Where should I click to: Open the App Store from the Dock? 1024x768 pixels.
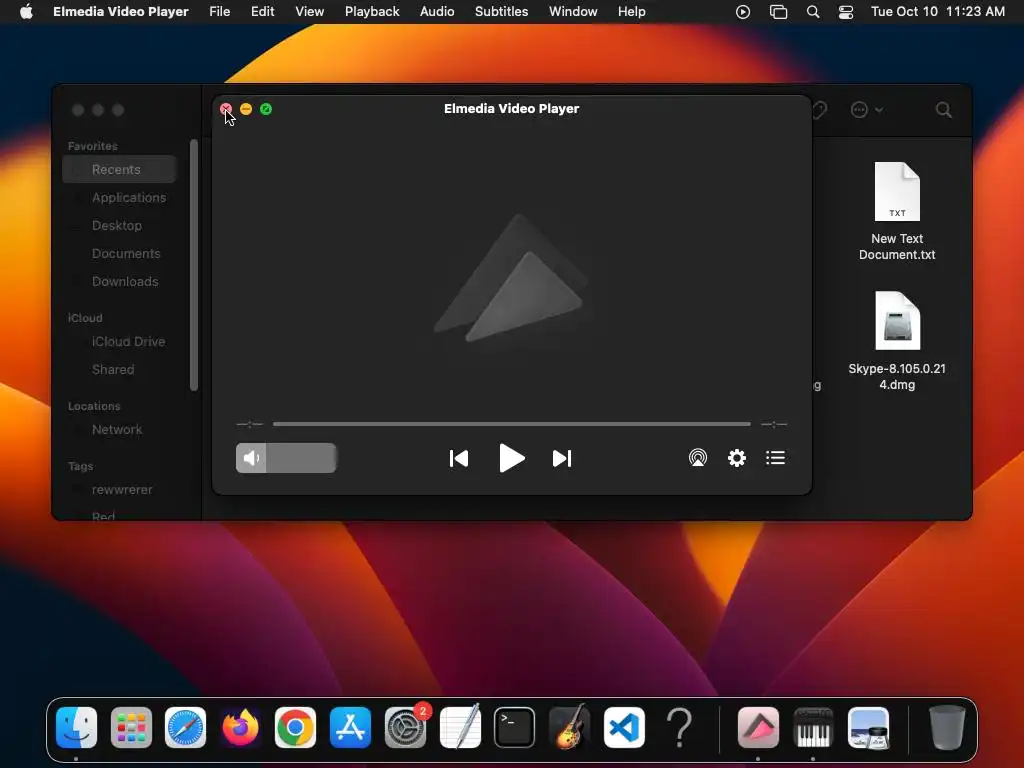click(x=350, y=727)
